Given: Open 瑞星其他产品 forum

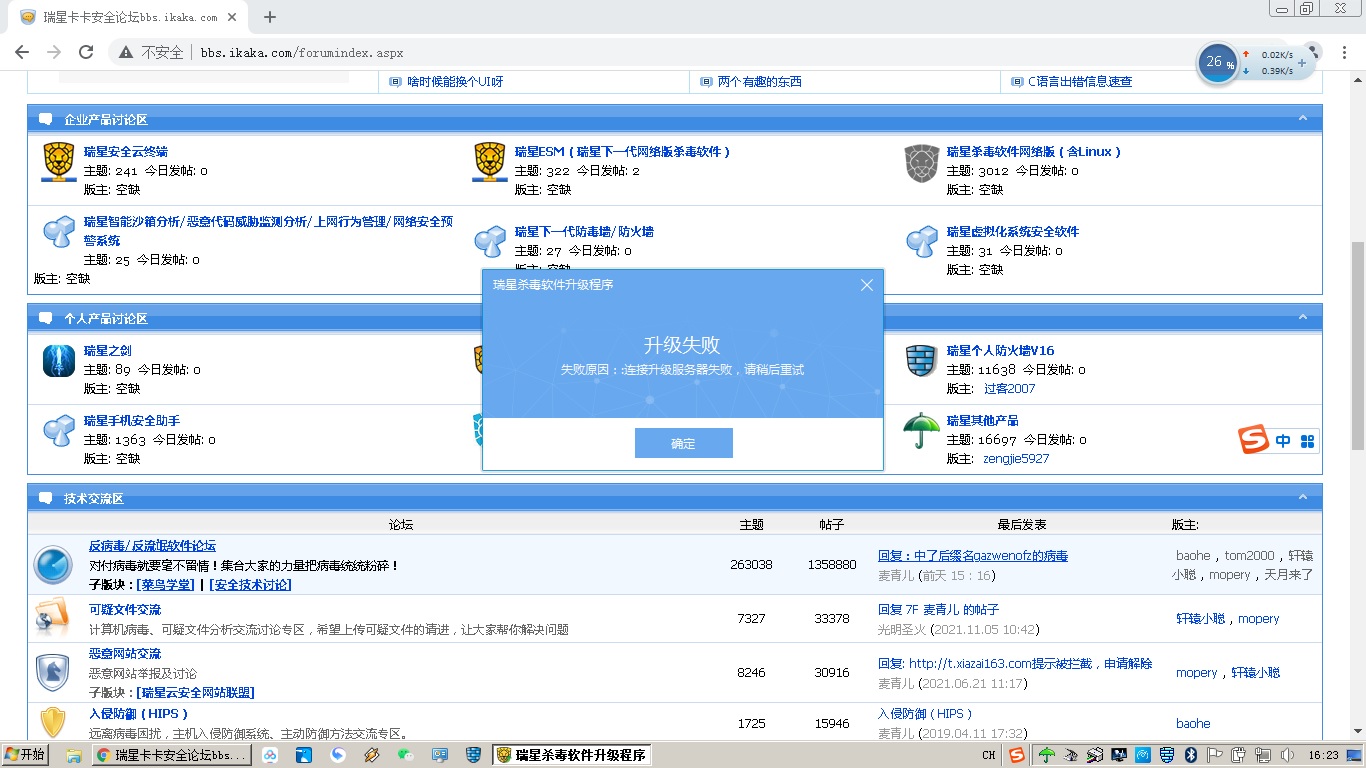Looking at the screenshot, I should [983, 421].
